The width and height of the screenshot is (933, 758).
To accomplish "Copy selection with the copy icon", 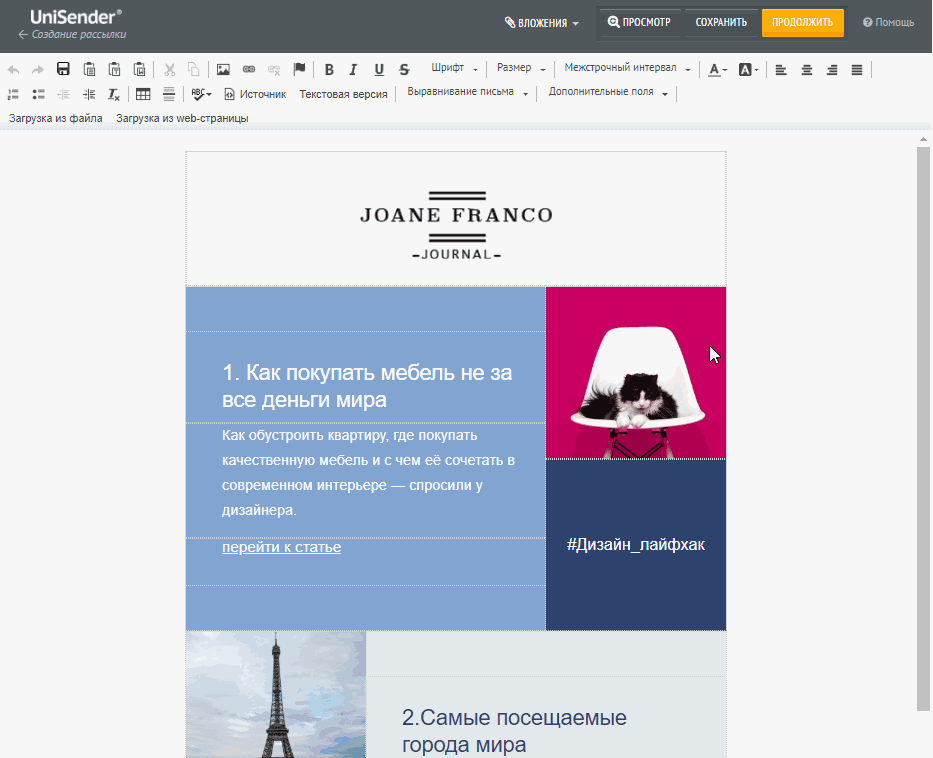I will (193, 70).
